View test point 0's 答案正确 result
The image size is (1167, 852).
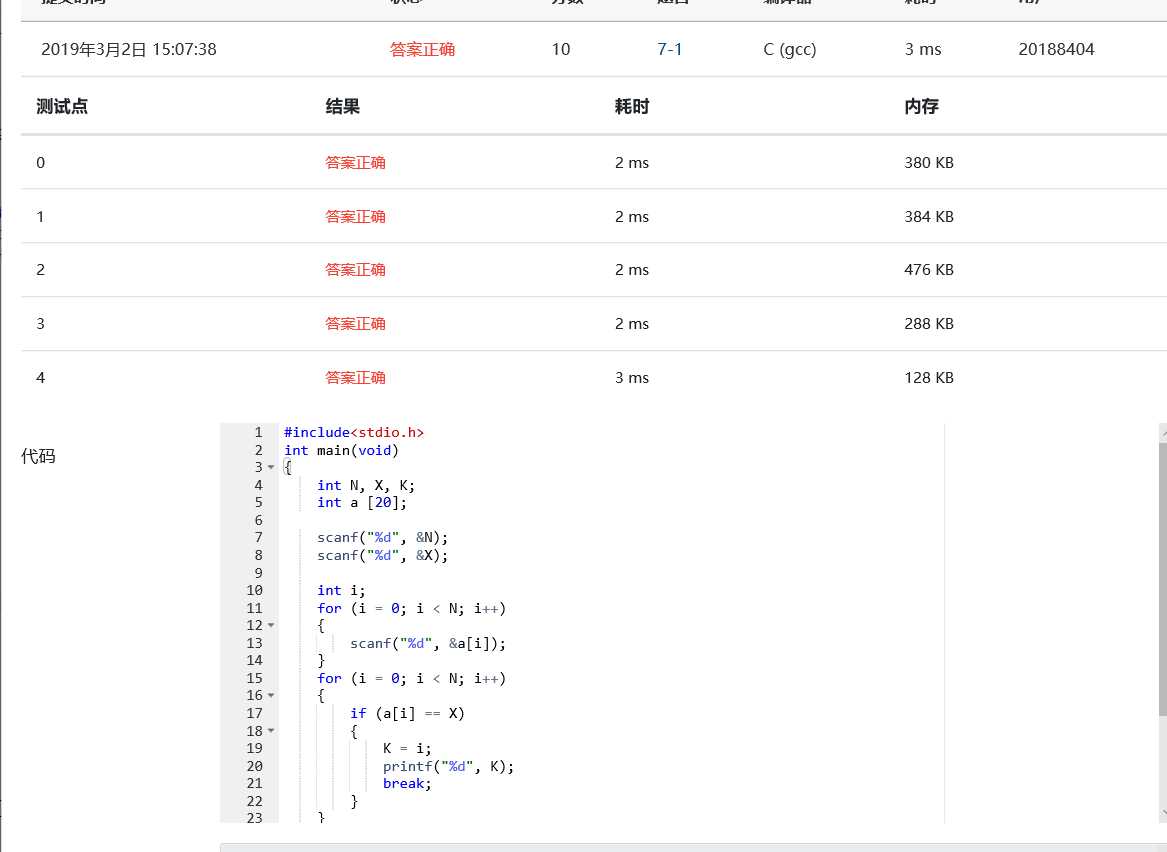[355, 162]
